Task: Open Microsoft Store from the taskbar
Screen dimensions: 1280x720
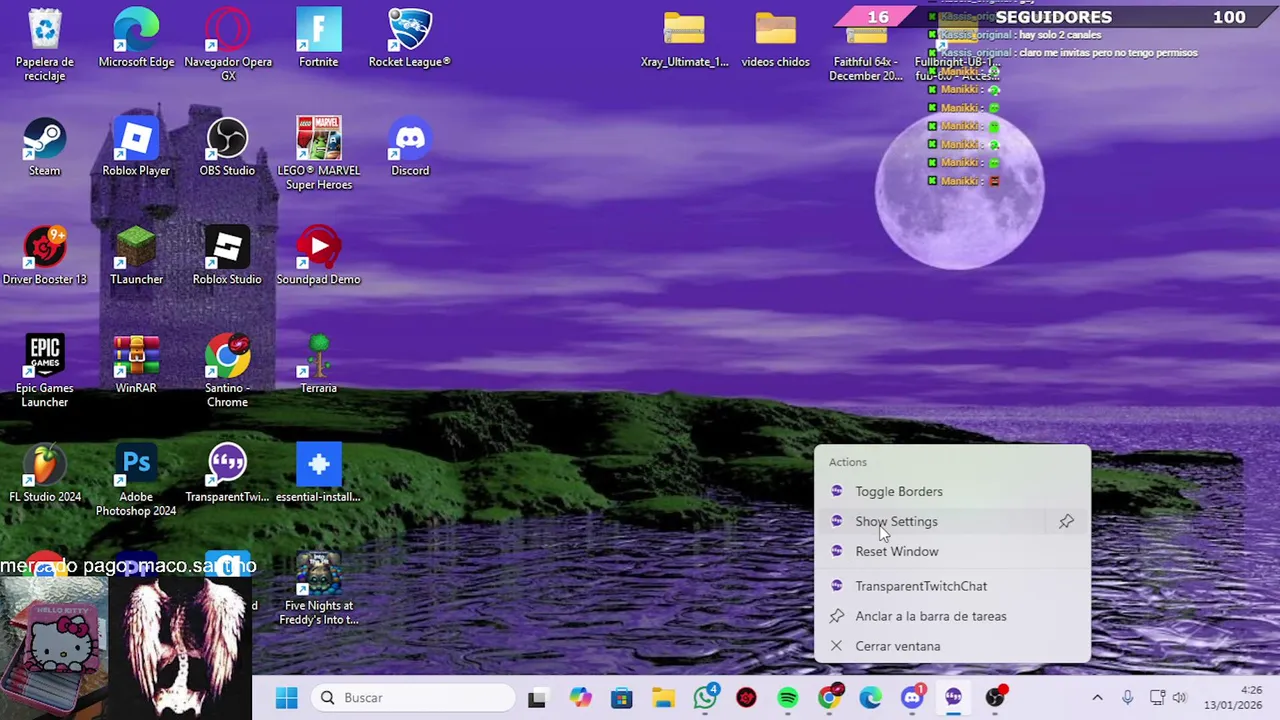Action: 622,698
